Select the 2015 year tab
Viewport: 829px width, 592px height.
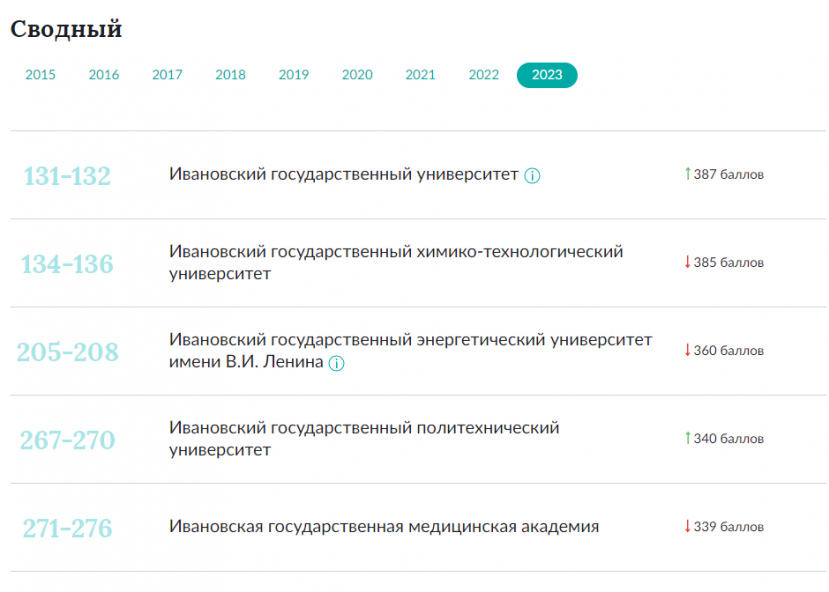(x=41, y=74)
